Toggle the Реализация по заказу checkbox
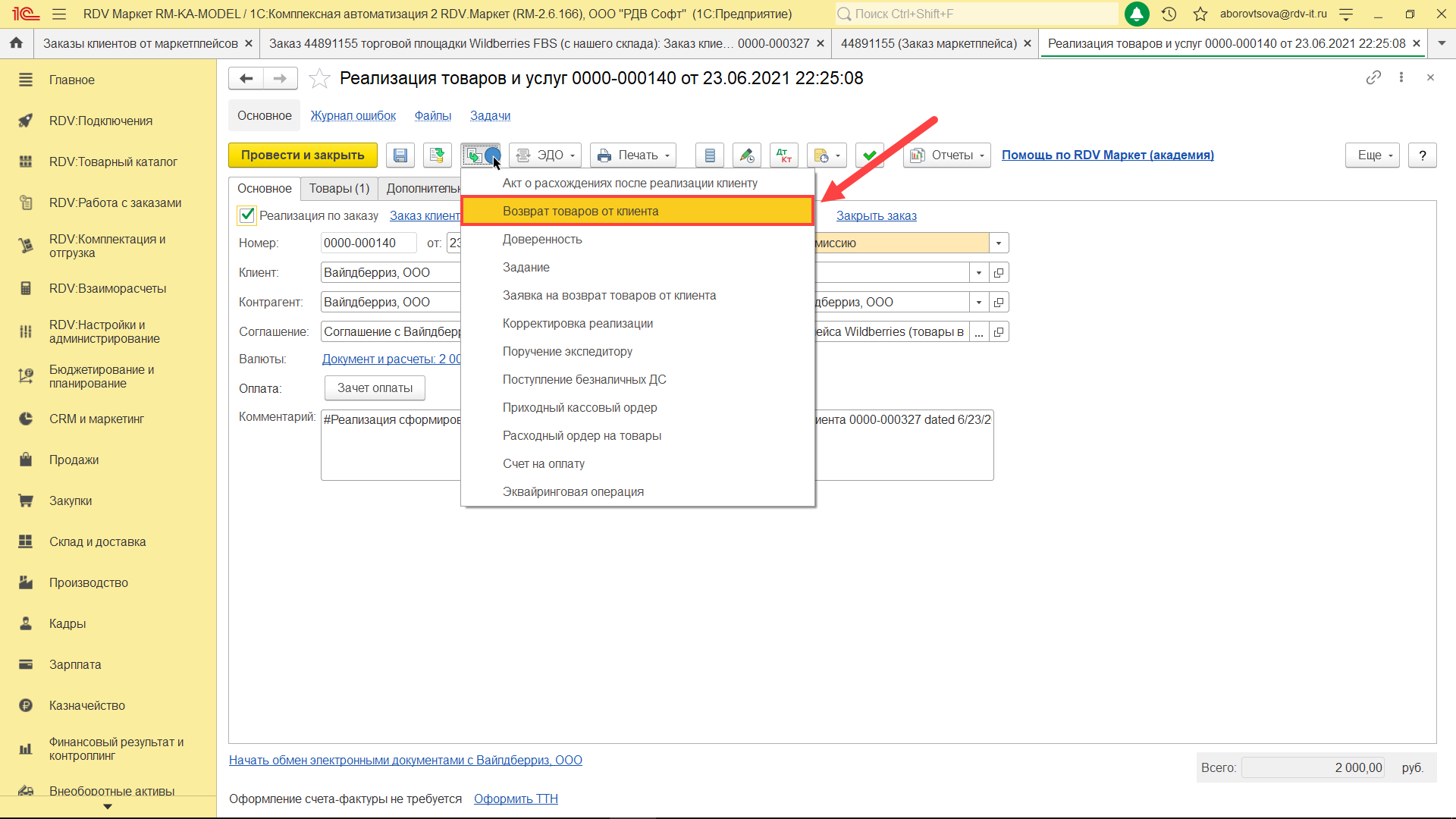 click(x=246, y=215)
